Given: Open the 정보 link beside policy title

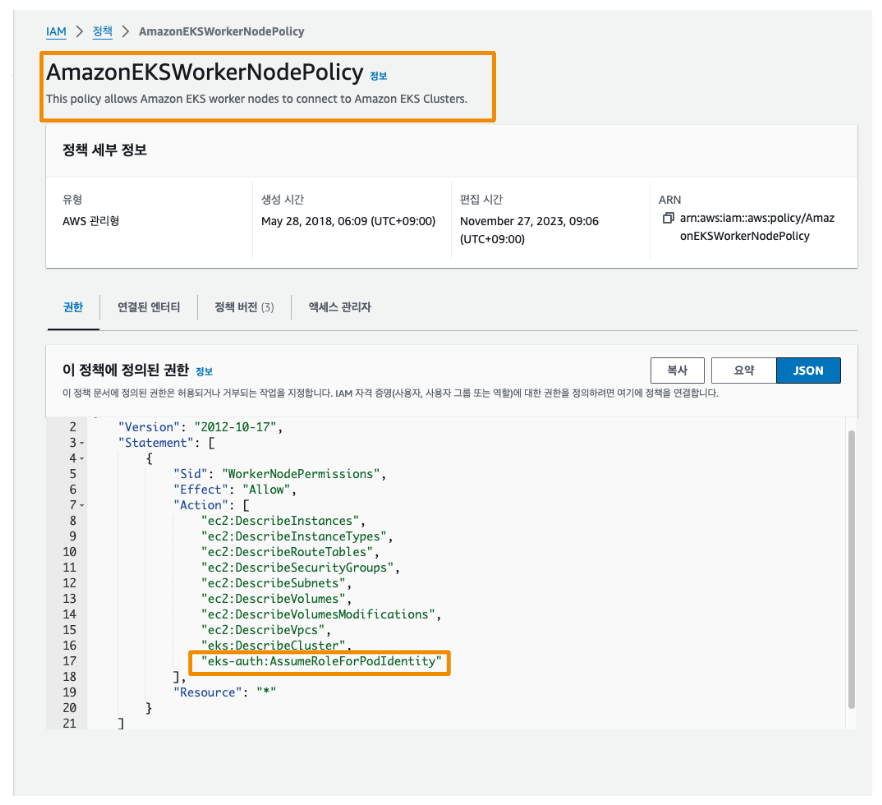Looking at the screenshot, I should [378, 76].
